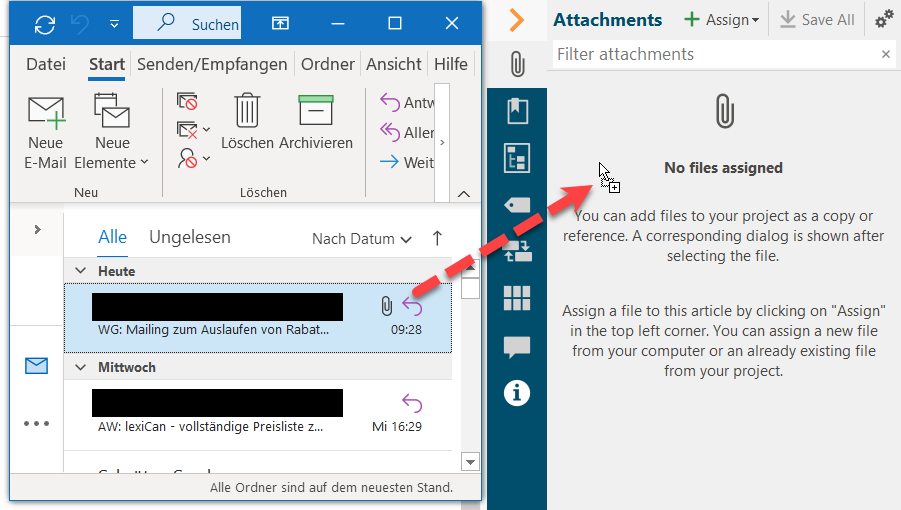This screenshot has height=510, width=901.
Task: Click the Archivieren button
Action: [316, 122]
